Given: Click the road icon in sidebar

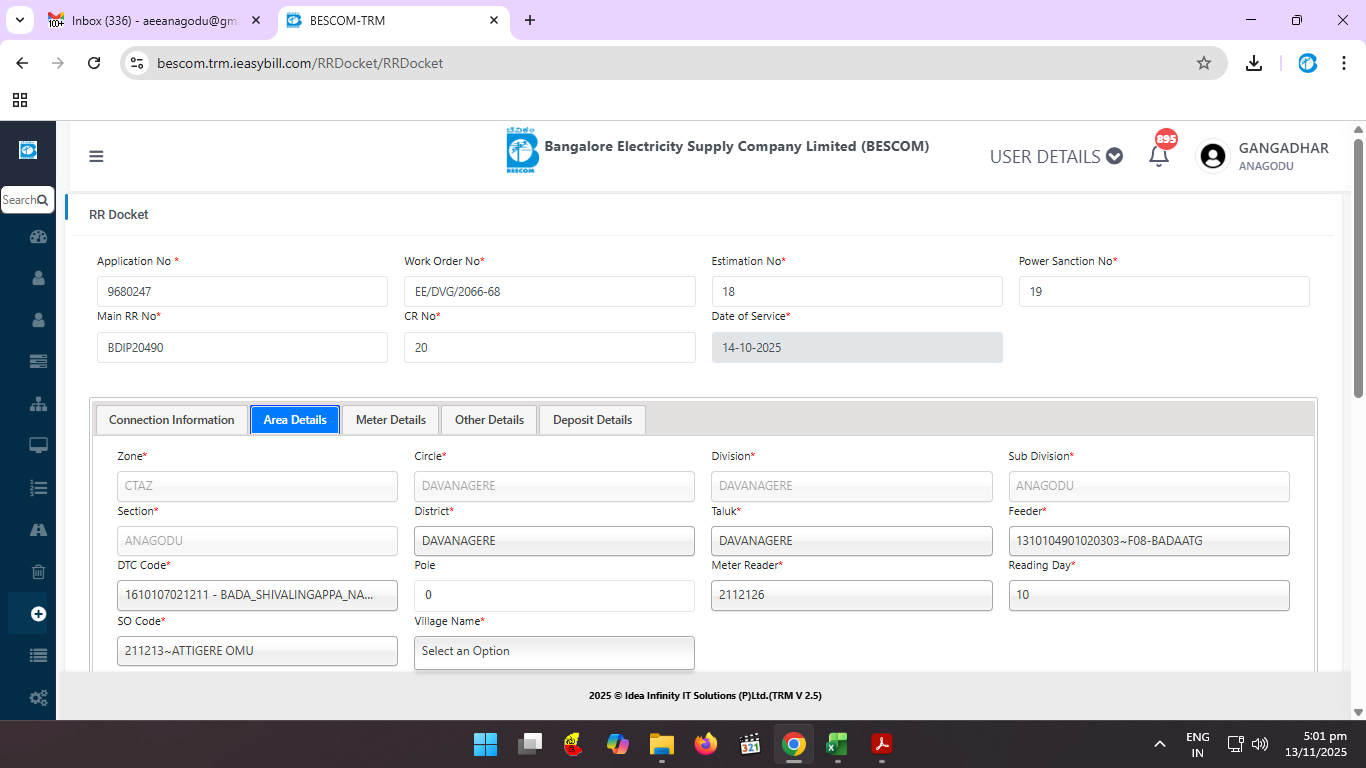Looking at the screenshot, I should coord(38,530).
